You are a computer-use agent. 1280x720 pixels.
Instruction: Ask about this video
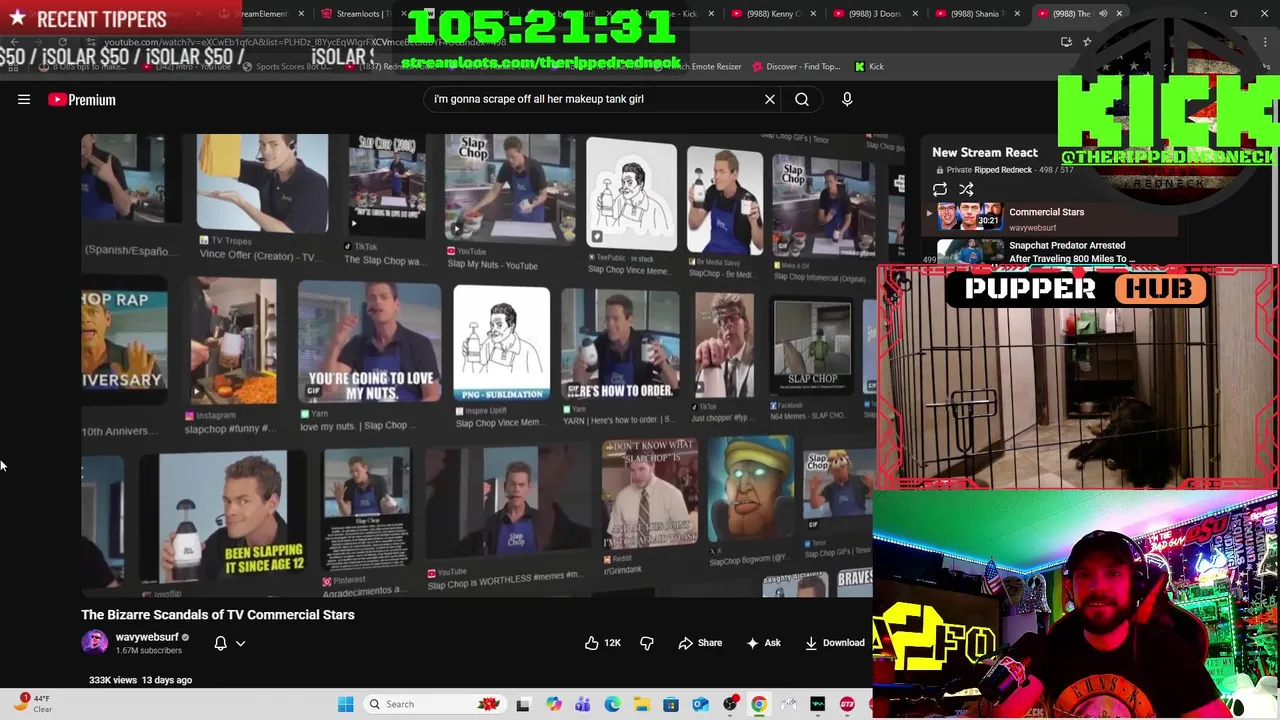click(763, 643)
